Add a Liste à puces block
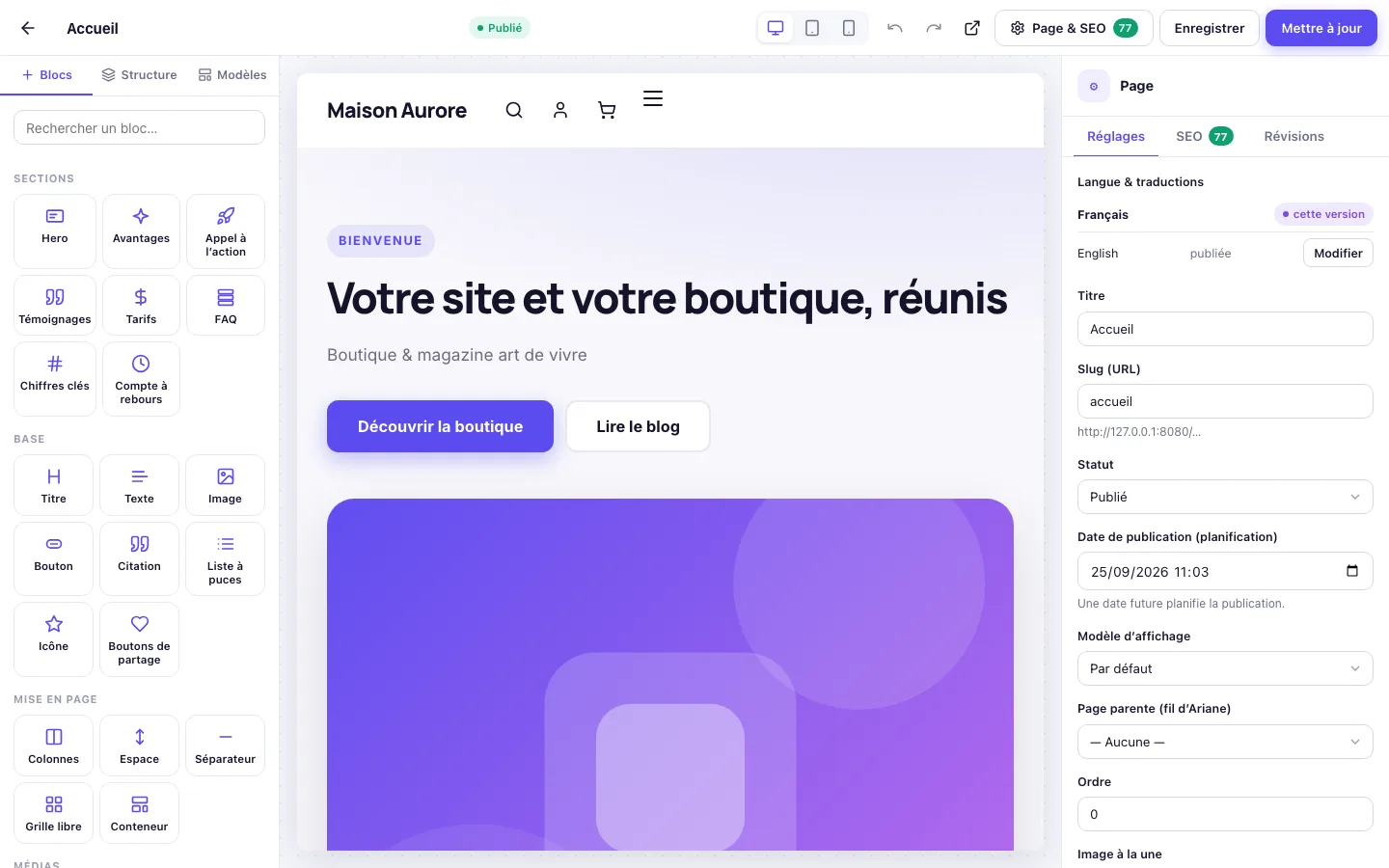 click(225, 559)
